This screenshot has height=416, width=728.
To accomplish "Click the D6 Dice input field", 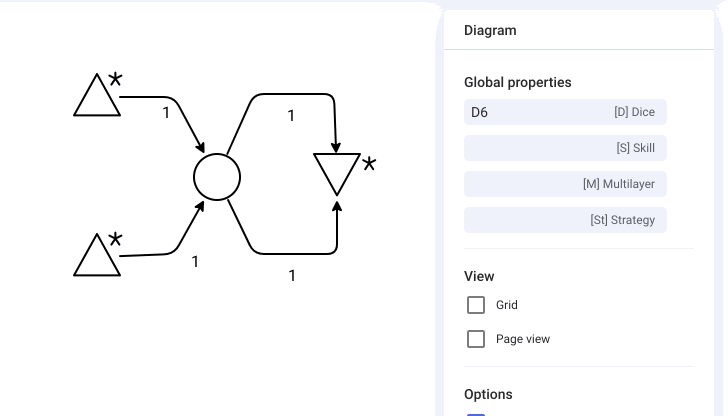I will tap(565, 112).
